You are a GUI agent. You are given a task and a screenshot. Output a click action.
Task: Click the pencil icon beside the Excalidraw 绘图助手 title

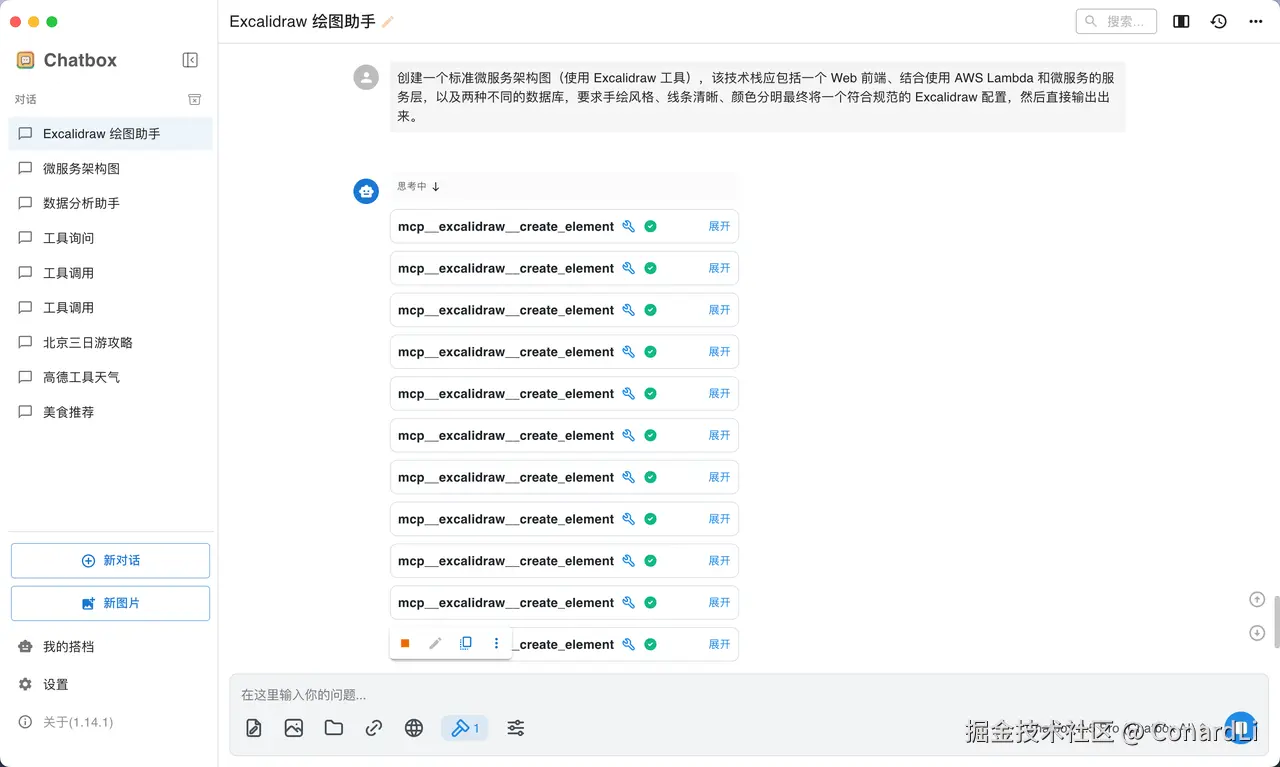pos(388,22)
